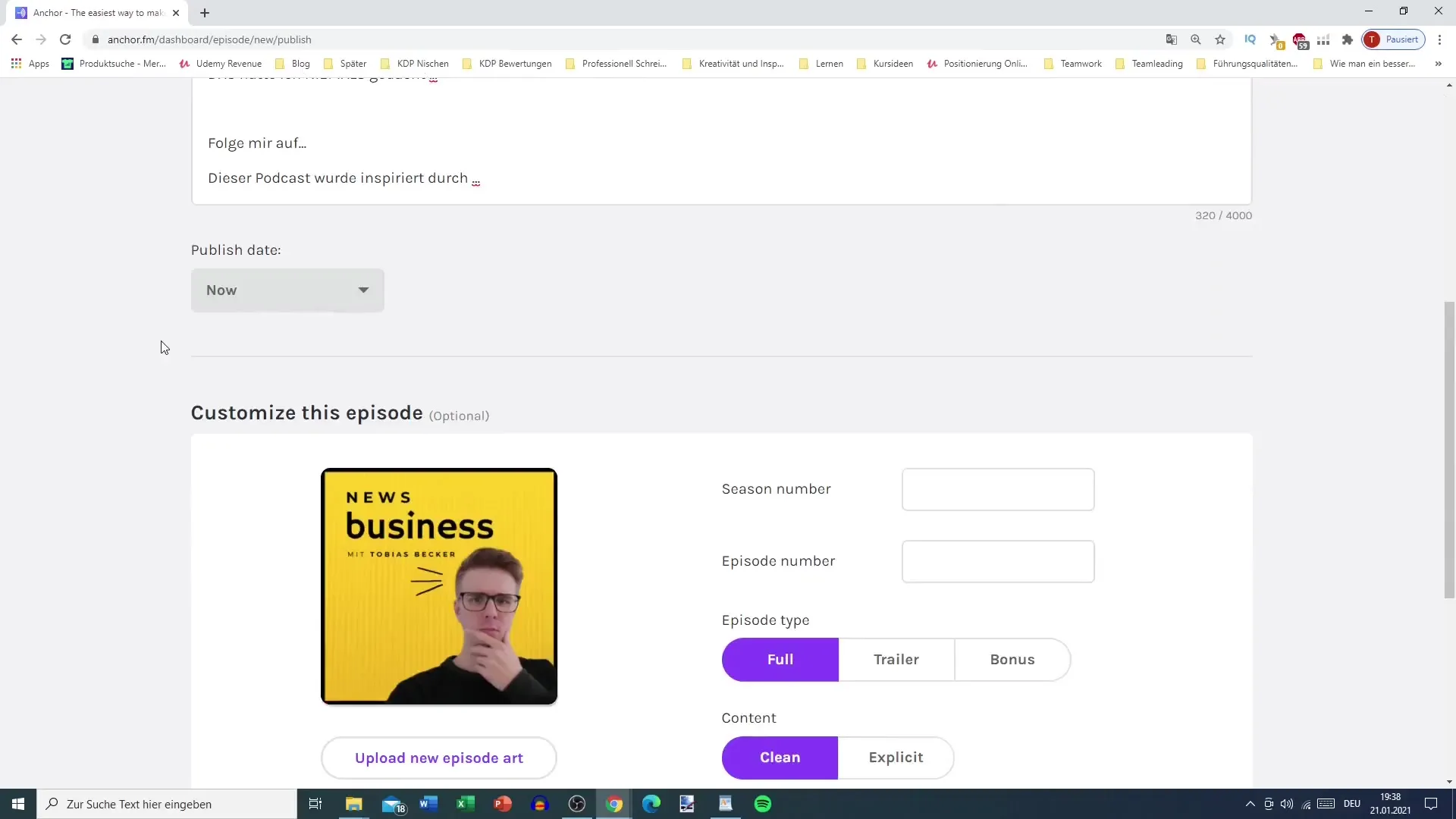Open Microsoft Word from the taskbar
The height and width of the screenshot is (819, 1456).
tap(428, 804)
